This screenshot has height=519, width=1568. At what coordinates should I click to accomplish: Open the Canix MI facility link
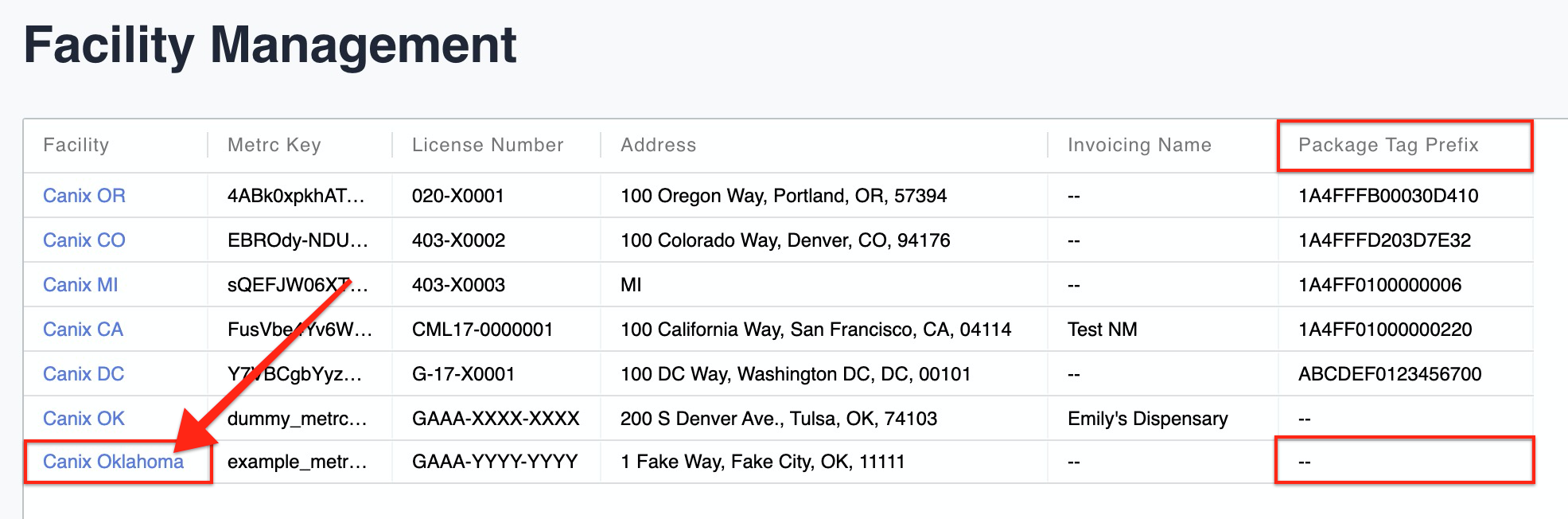(80, 284)
